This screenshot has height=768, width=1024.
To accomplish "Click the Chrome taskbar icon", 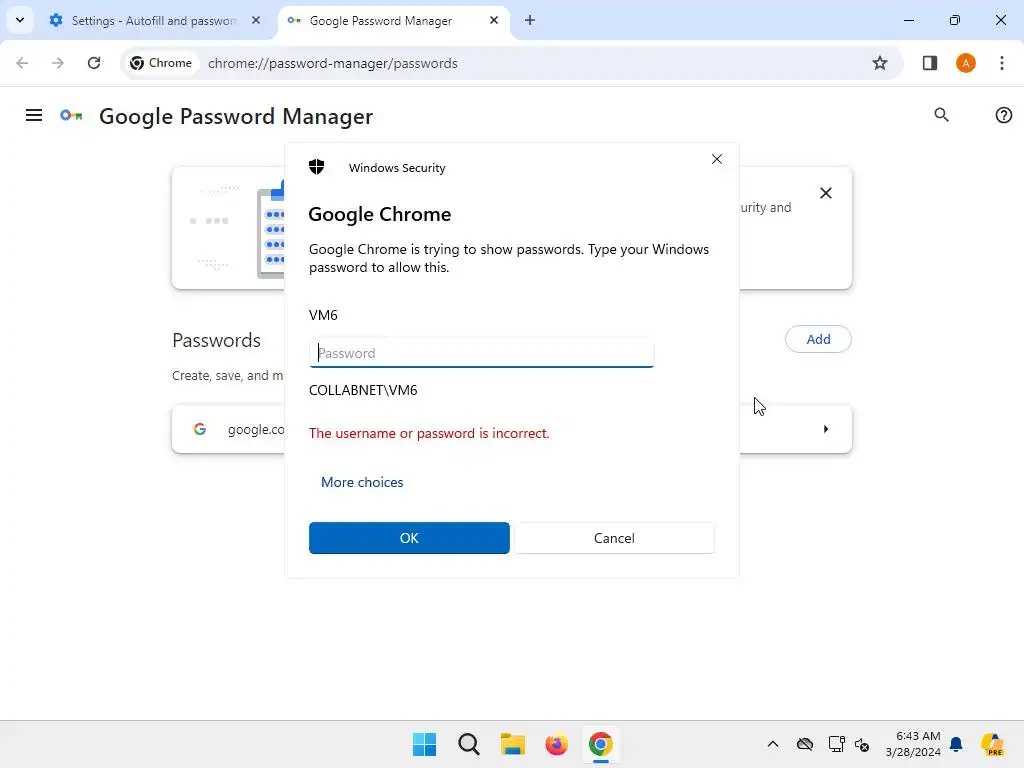I will [600, 744].
